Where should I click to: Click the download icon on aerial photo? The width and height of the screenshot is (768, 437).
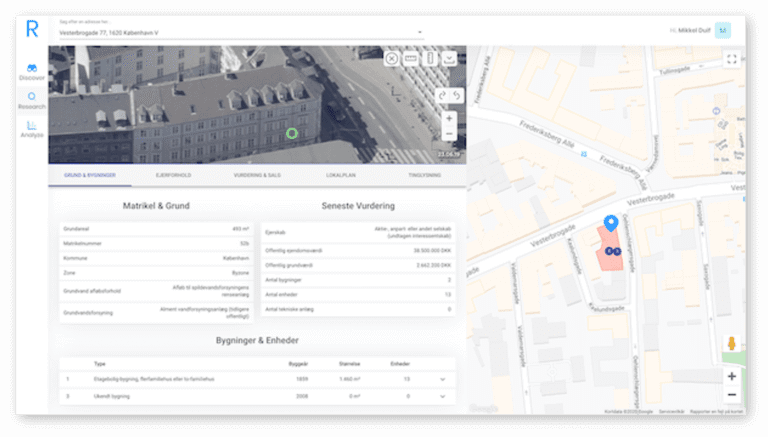449,59
